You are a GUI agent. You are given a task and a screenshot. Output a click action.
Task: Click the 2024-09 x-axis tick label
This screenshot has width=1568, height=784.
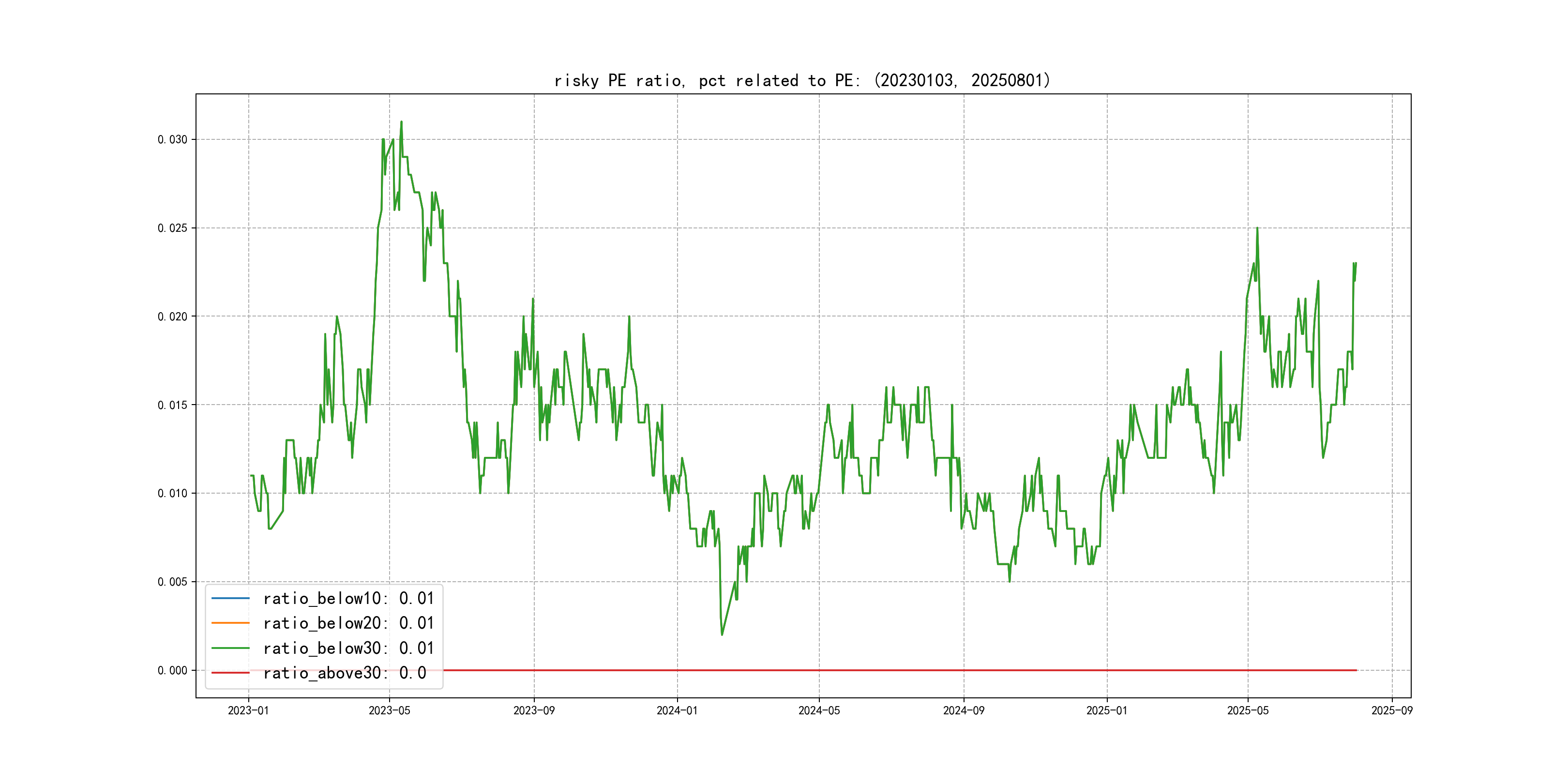[x=964, y=710]
